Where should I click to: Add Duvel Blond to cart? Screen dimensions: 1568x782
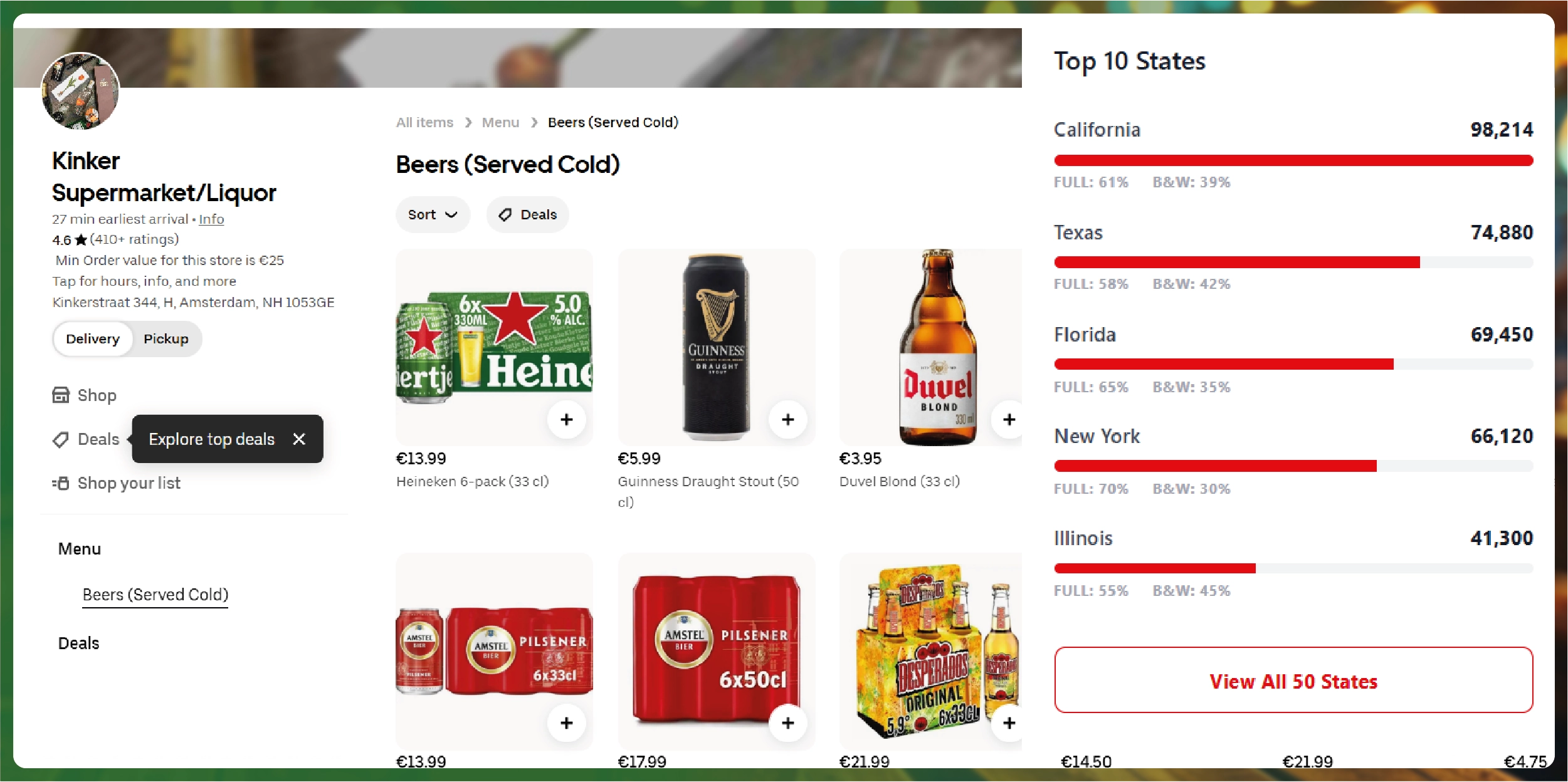1008,419
